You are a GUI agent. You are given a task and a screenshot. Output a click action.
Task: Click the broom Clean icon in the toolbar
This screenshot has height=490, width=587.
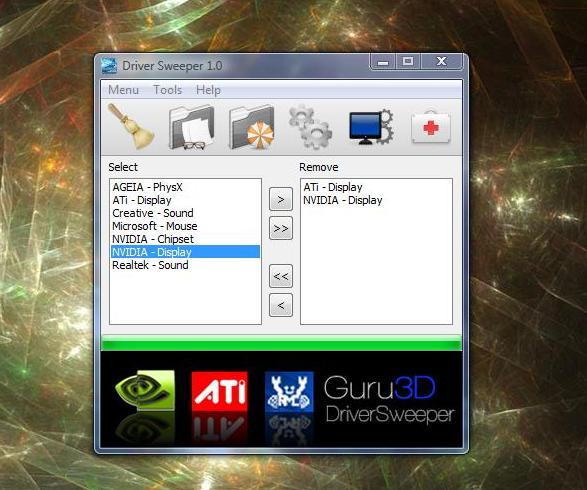point(131,127)
